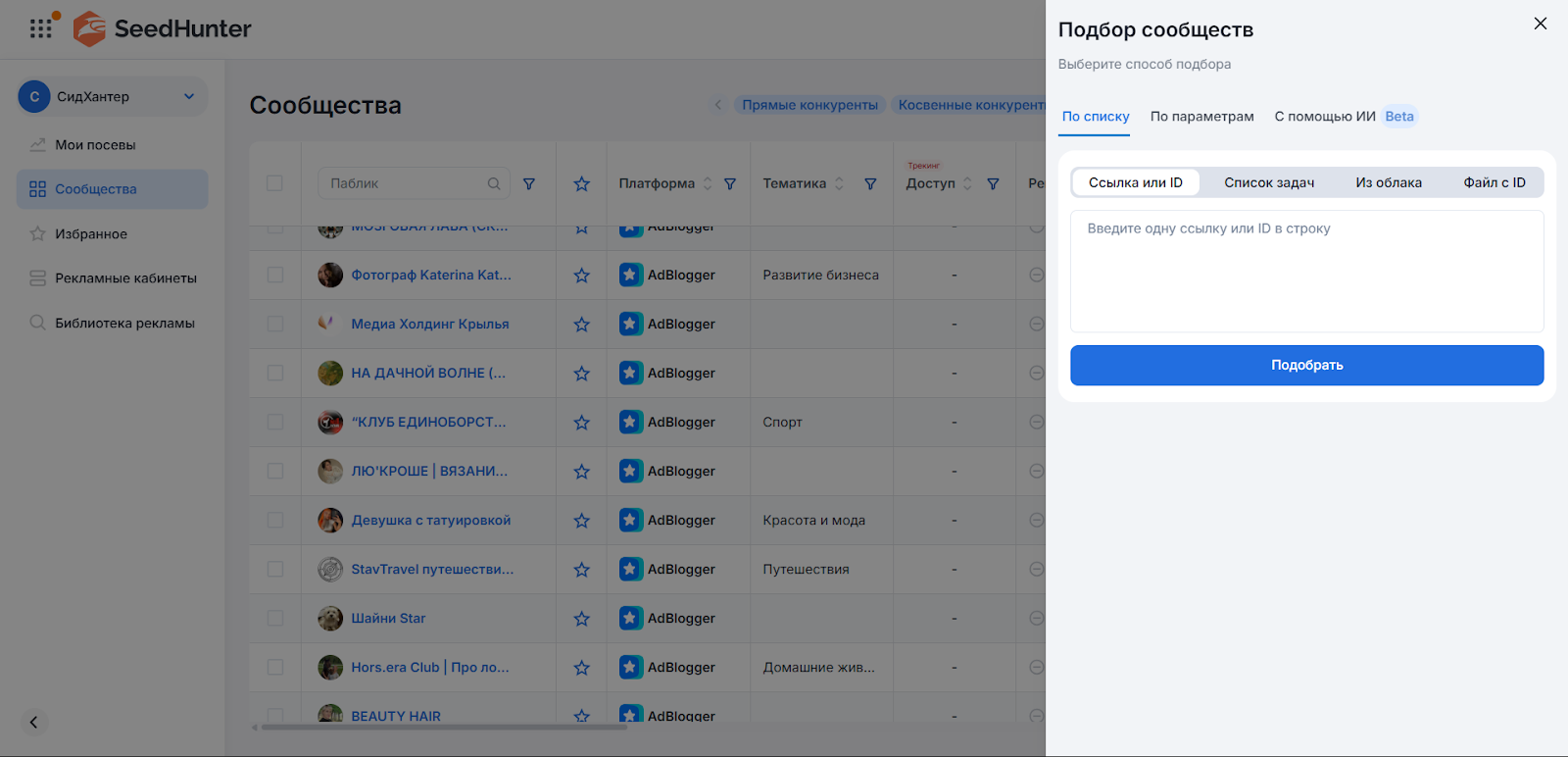Check the select-all checkbox in table header
Viewport: 1568px width, 757px height.
click(274, 183)
